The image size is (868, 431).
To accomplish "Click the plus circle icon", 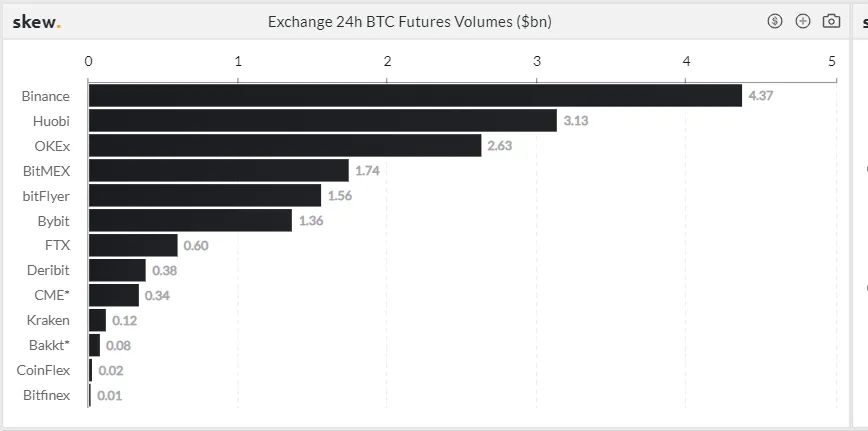I will (x=803, y=21).
